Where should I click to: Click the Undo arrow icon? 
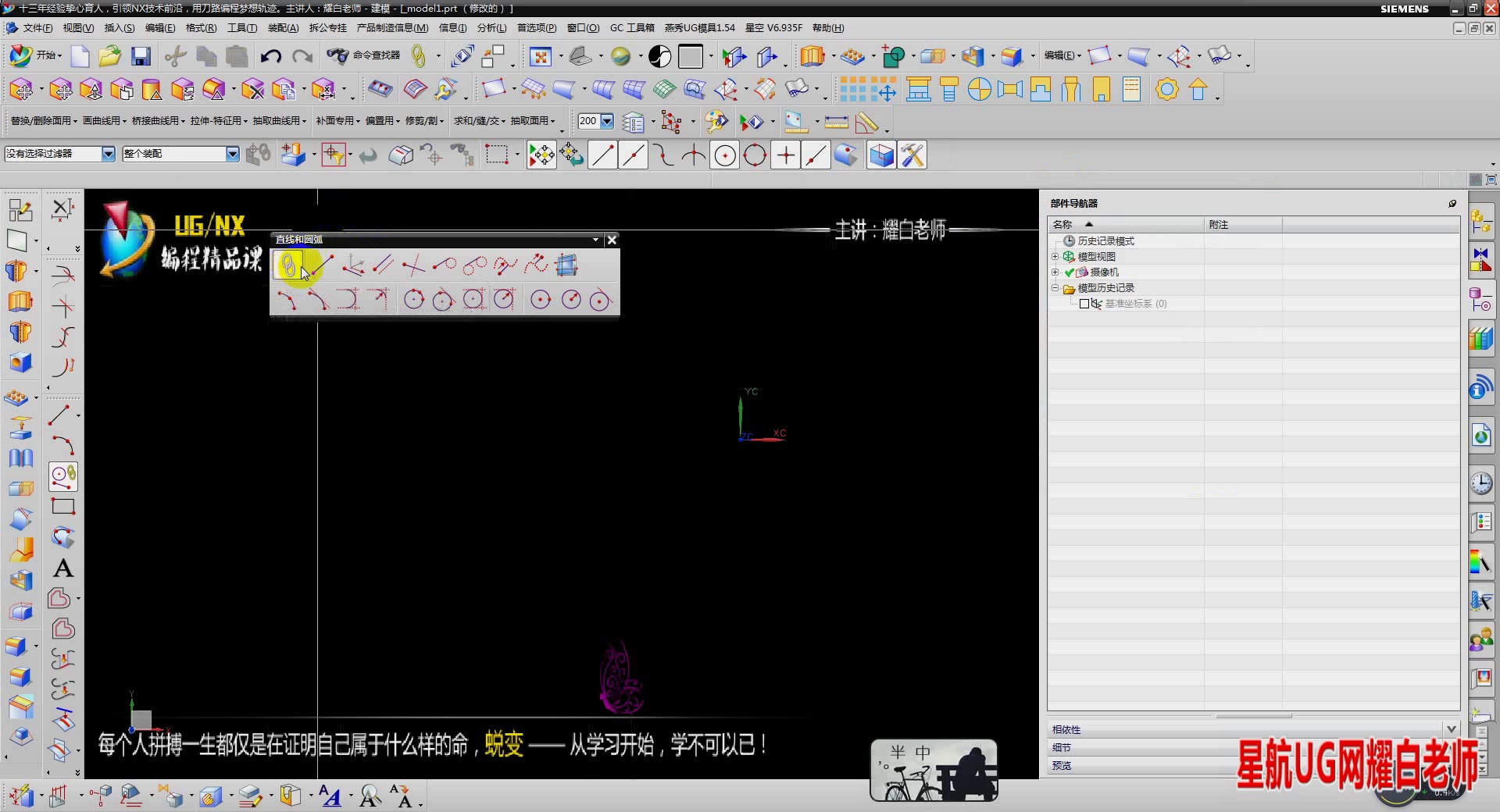270,56
